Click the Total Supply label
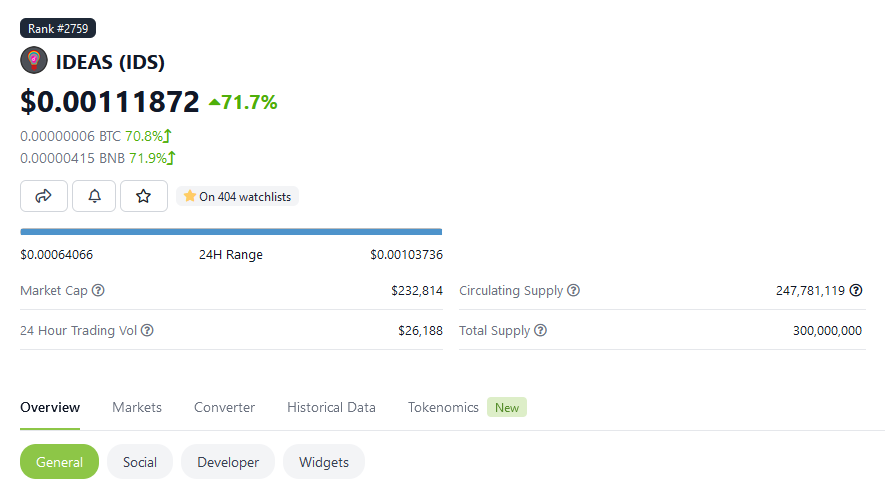The width and height of the screenshot is (885, 493). coord(494,331)
